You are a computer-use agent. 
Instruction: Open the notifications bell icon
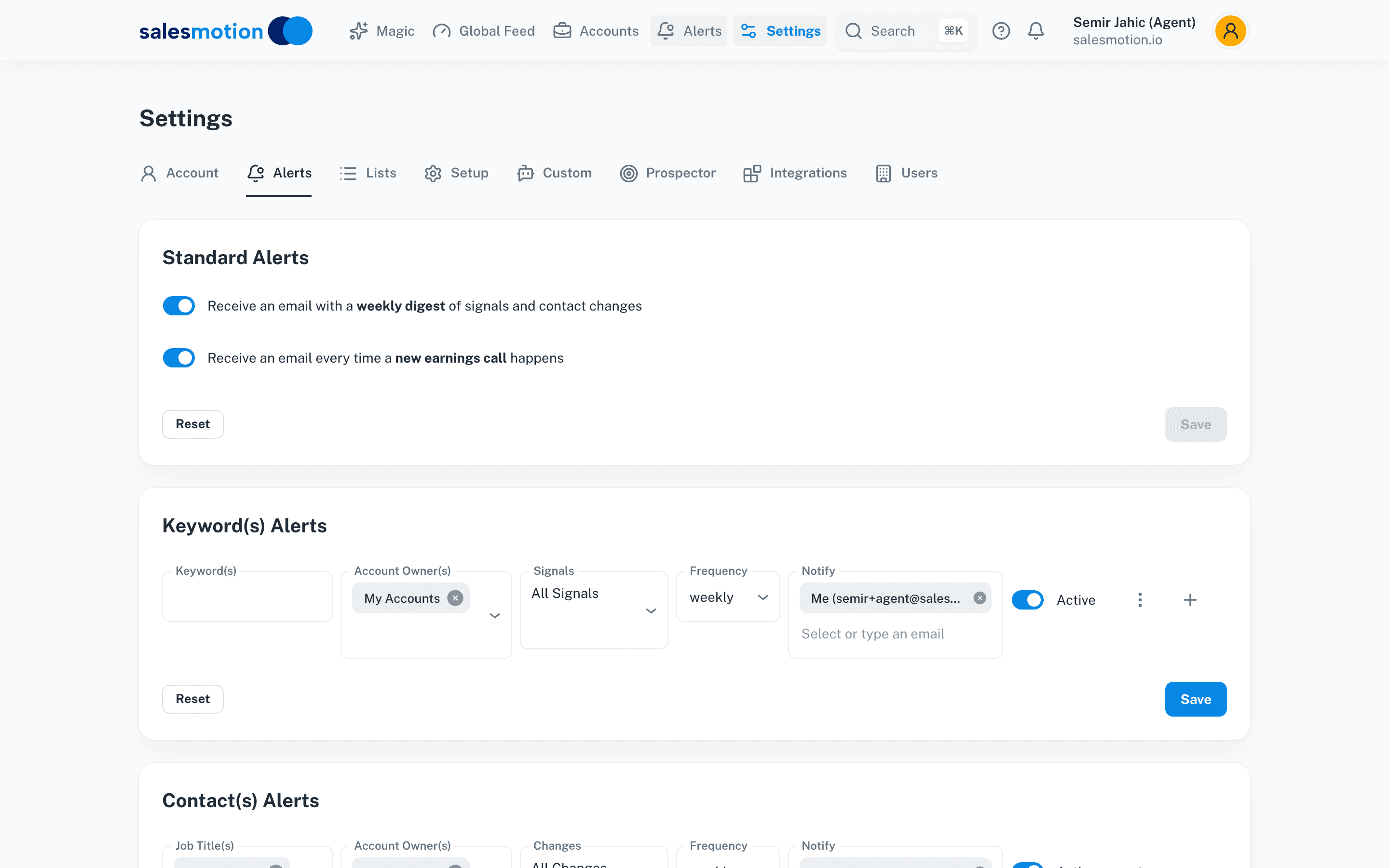point(1036,31)
